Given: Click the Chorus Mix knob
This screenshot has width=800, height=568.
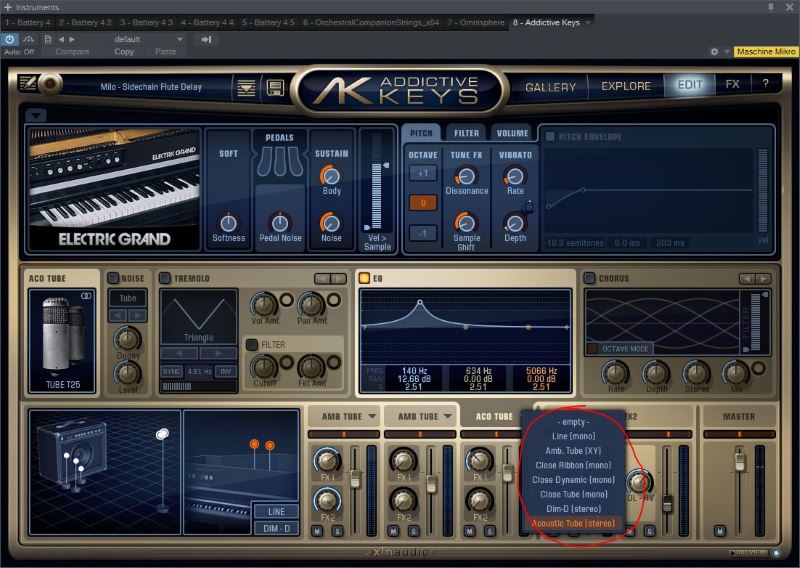Looking at the screenshot, I should (x=736, y=373).
